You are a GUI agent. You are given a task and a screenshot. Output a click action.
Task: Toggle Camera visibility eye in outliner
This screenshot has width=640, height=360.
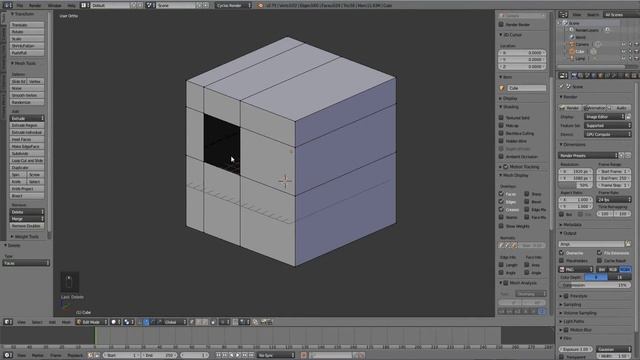coord(623,44)
